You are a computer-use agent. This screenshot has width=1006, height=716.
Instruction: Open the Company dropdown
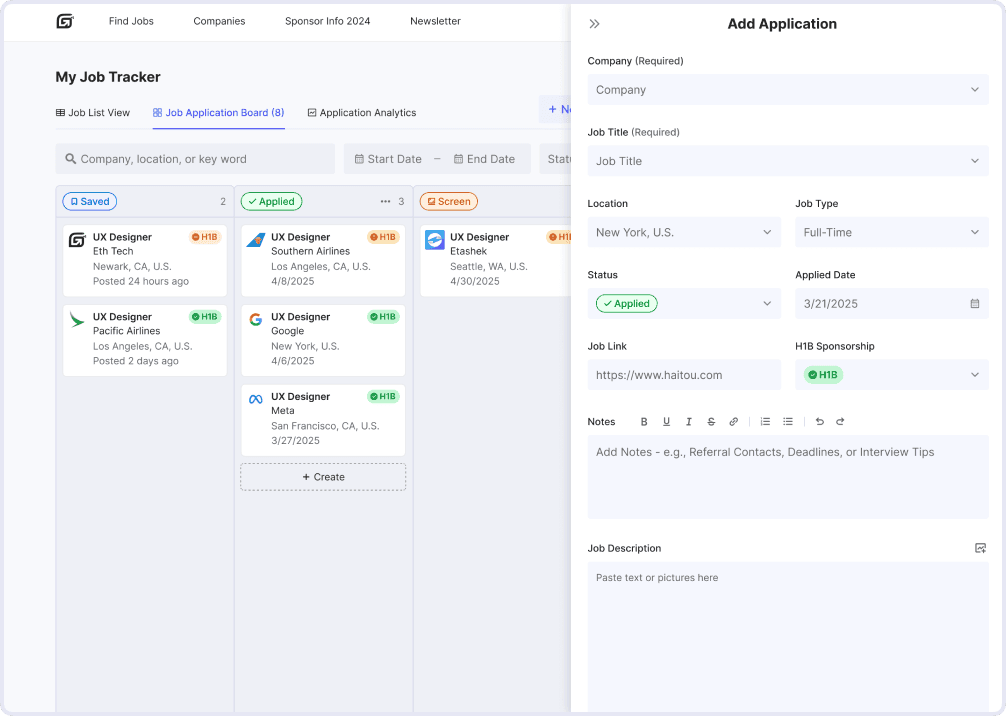click(788, 90)
